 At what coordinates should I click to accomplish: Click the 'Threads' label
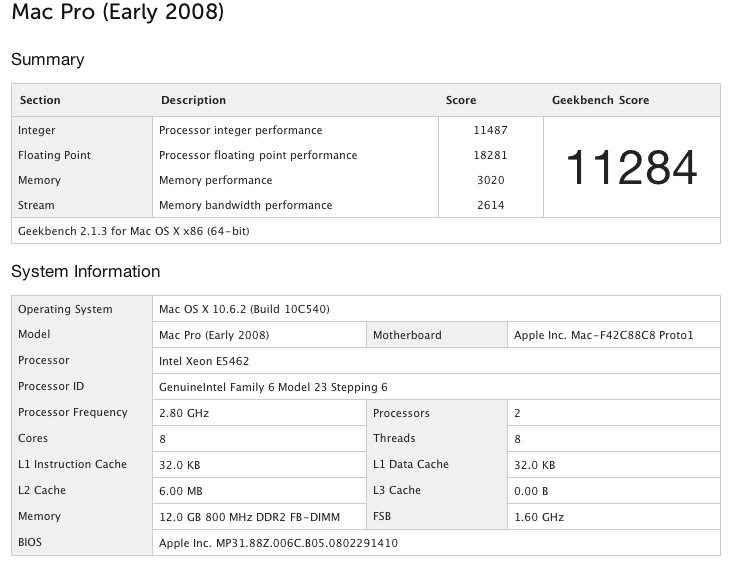tap(394, 439)
